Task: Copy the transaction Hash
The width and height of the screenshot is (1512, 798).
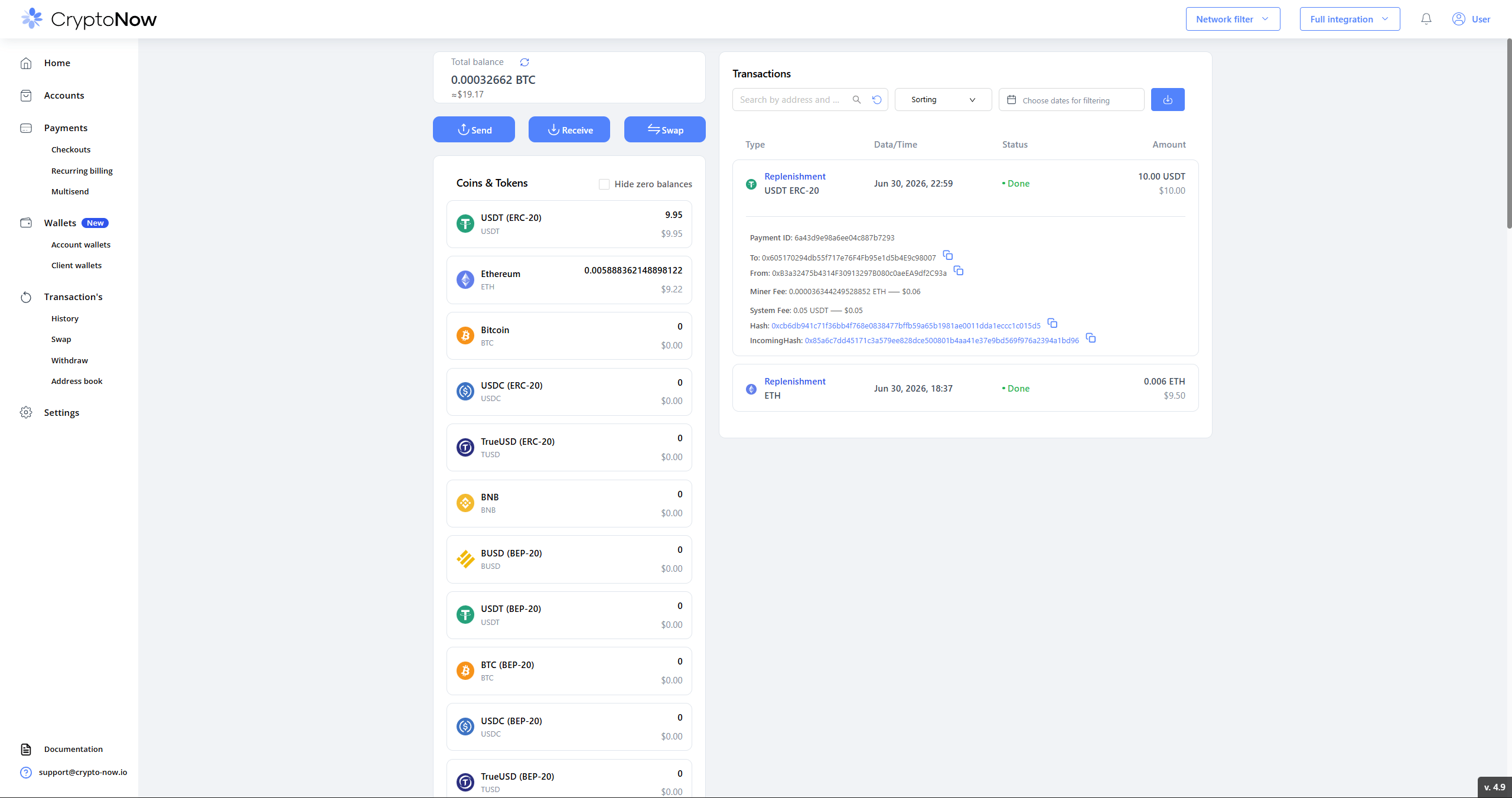Action: (x=1052, y=323)
